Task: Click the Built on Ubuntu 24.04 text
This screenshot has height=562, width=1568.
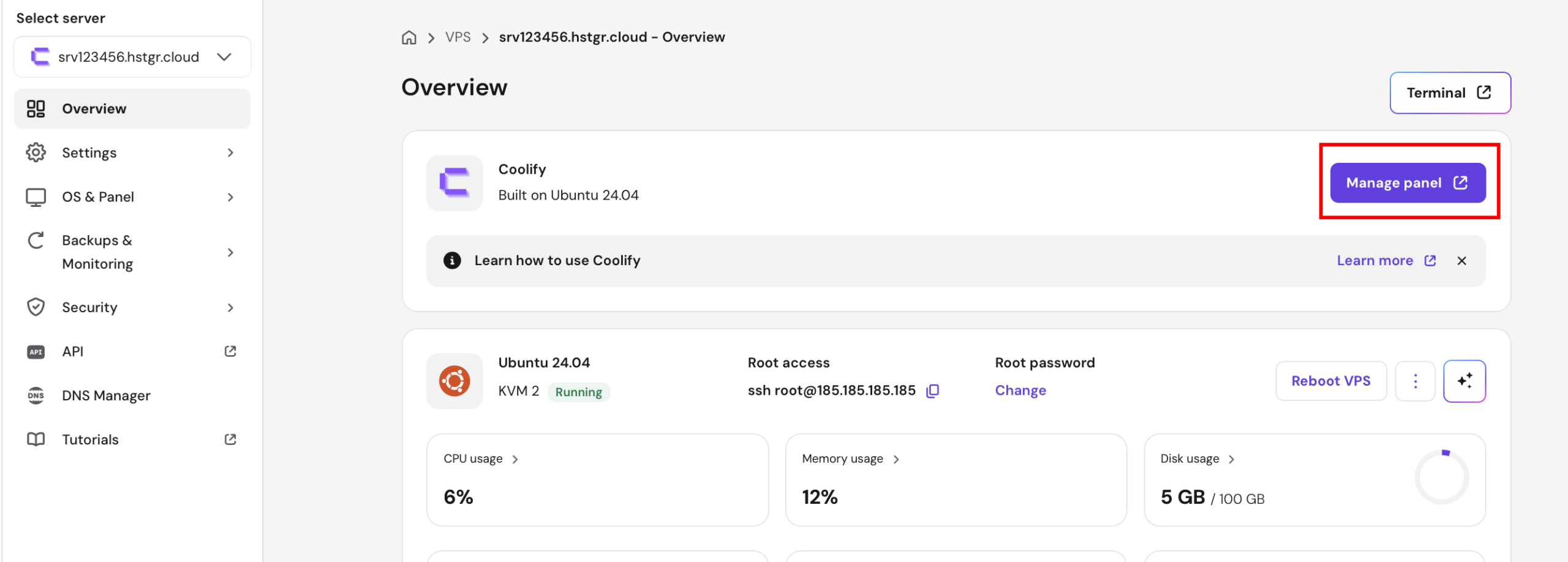Action: coord(568,195)
